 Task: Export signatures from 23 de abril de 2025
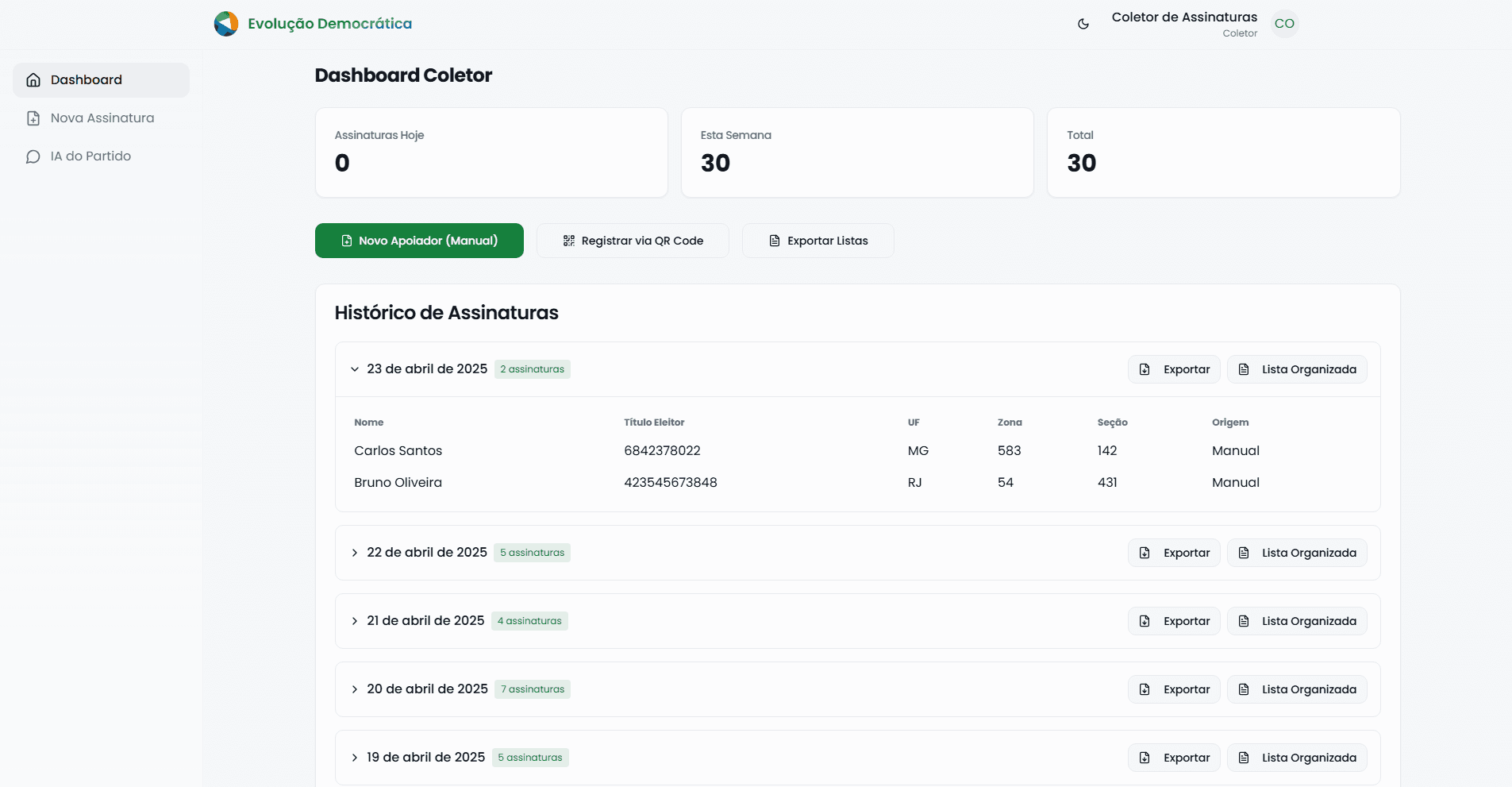tap(1174, 369)
